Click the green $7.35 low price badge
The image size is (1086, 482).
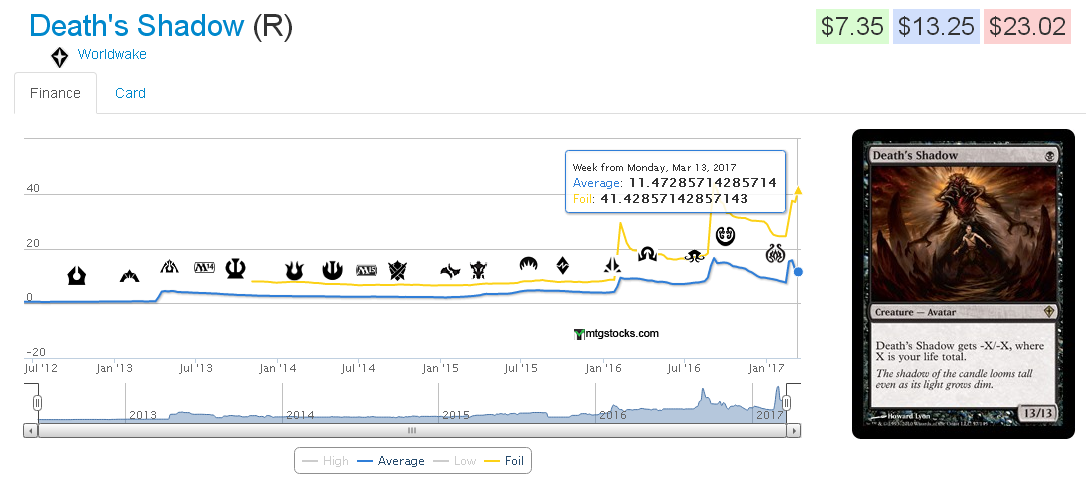[852, 26]
